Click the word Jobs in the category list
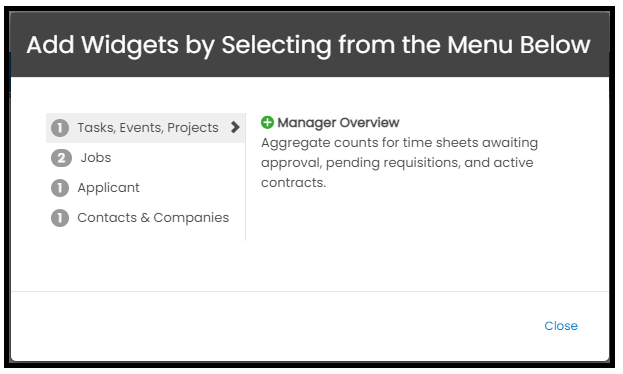The width and height of the screenshot is (623, 374). (x=96, y=158)
